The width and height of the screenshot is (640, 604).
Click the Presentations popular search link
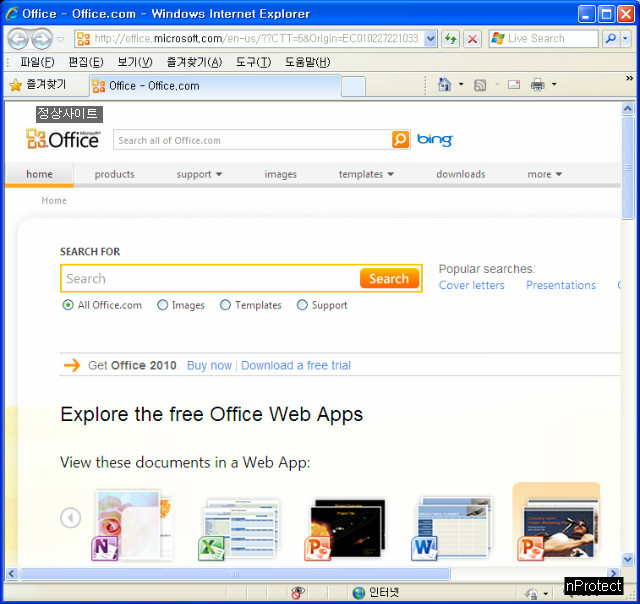tap(561, 285)
